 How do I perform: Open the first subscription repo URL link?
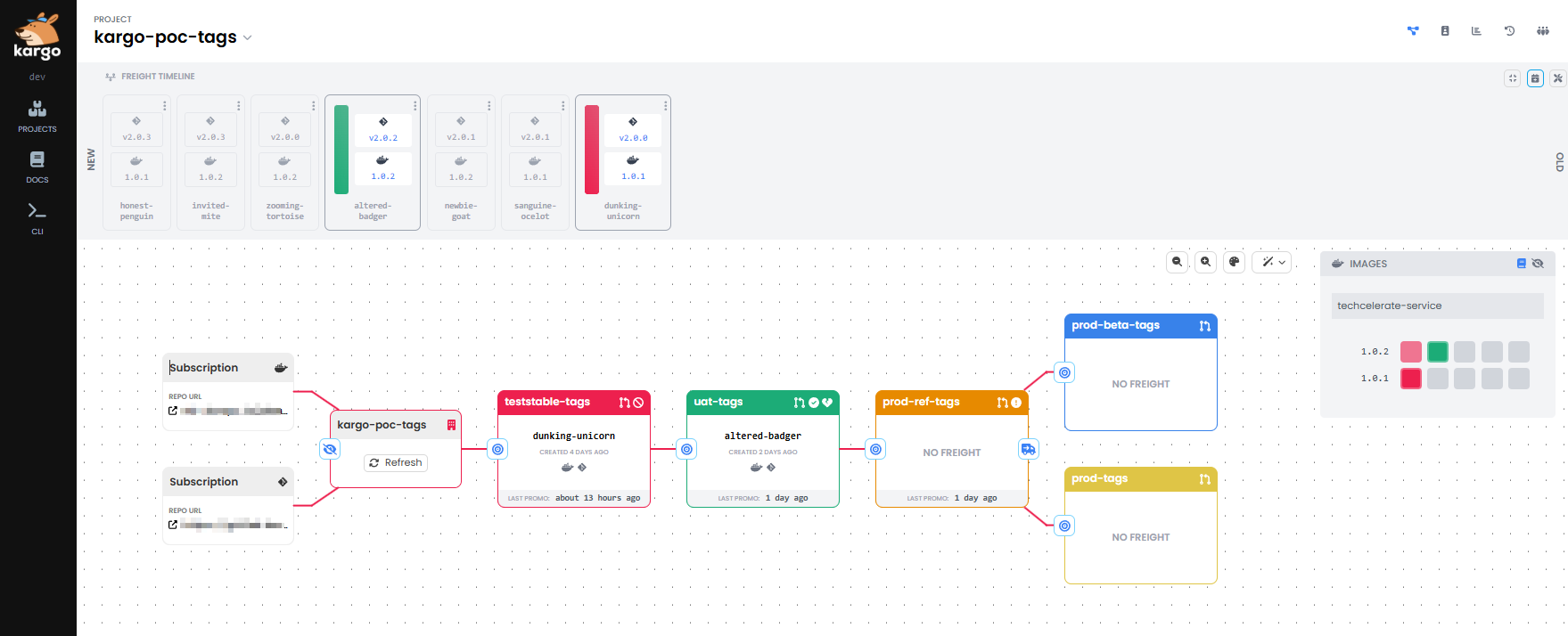point(173,411)
